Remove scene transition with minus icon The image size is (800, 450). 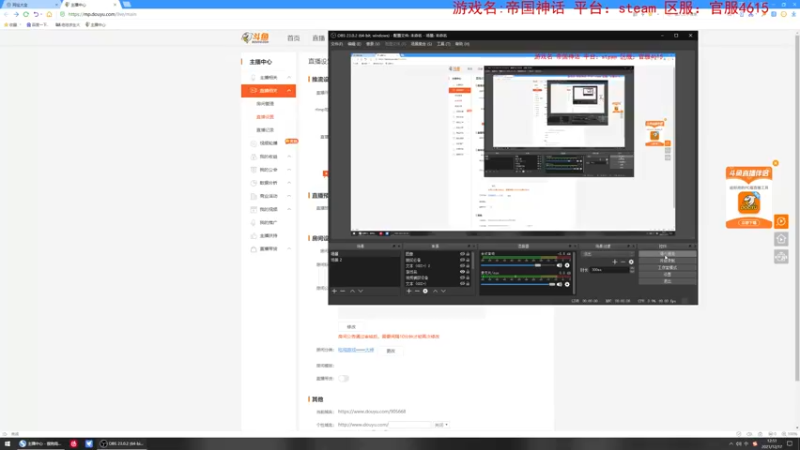coord(623,262)
